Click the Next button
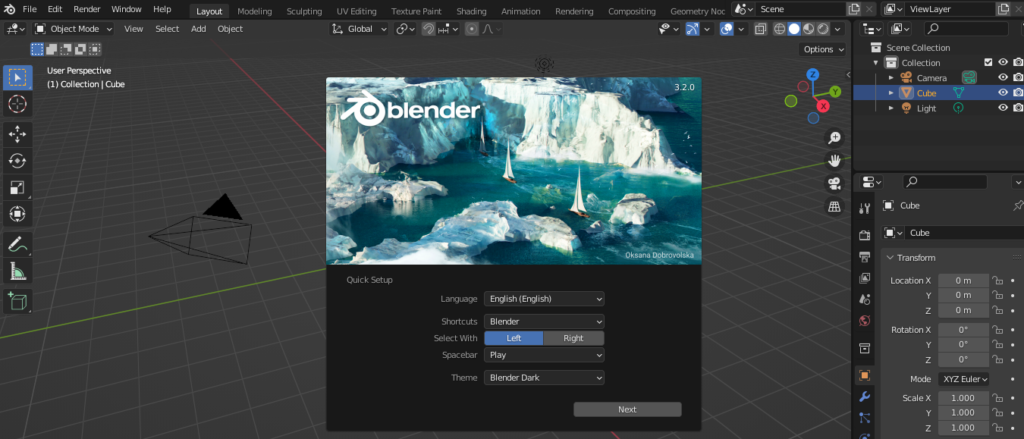Screen dimensions: 1024x439 pos(627,409)
